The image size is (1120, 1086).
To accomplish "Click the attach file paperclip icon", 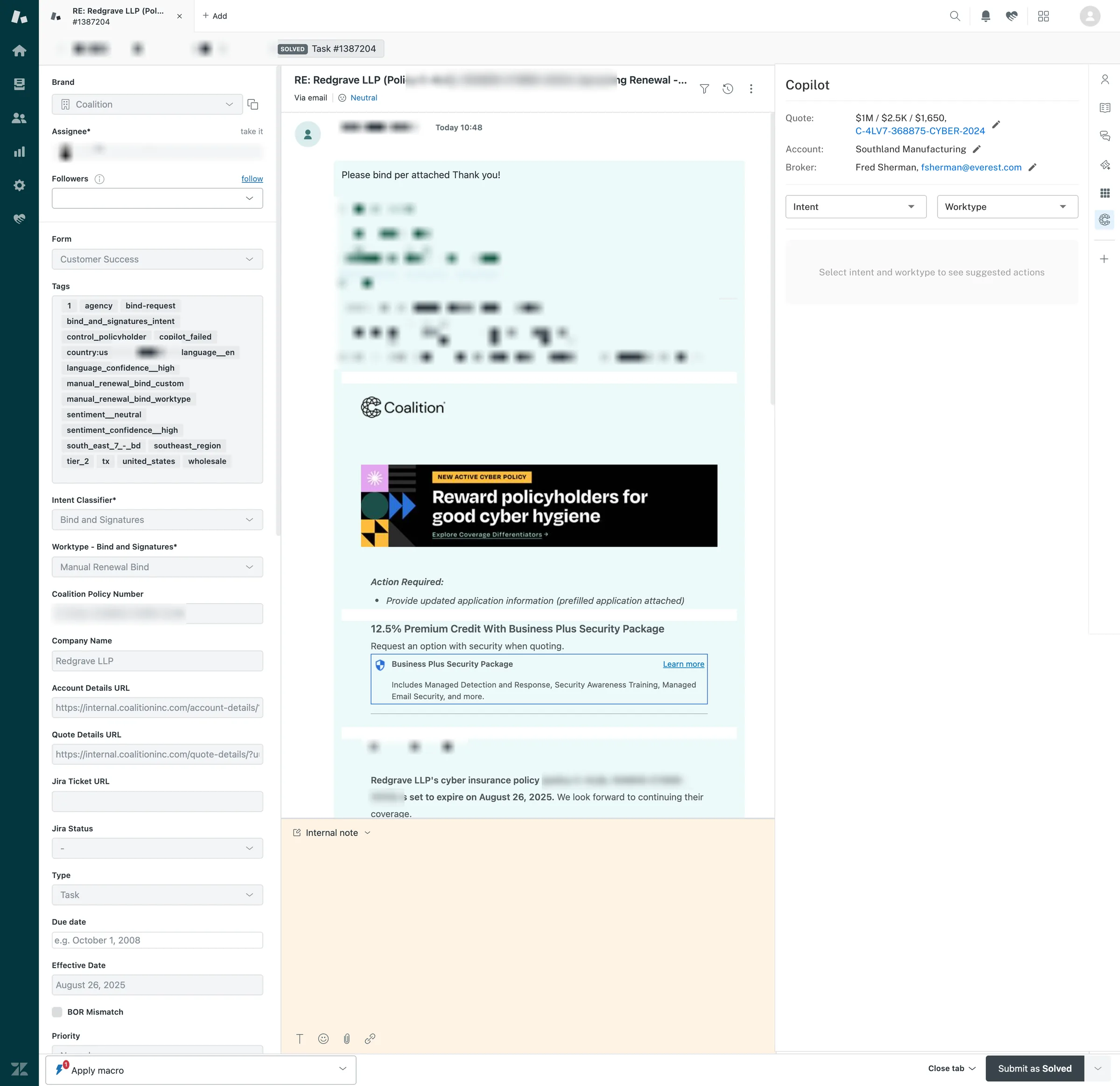I will tap(346, 1038).
